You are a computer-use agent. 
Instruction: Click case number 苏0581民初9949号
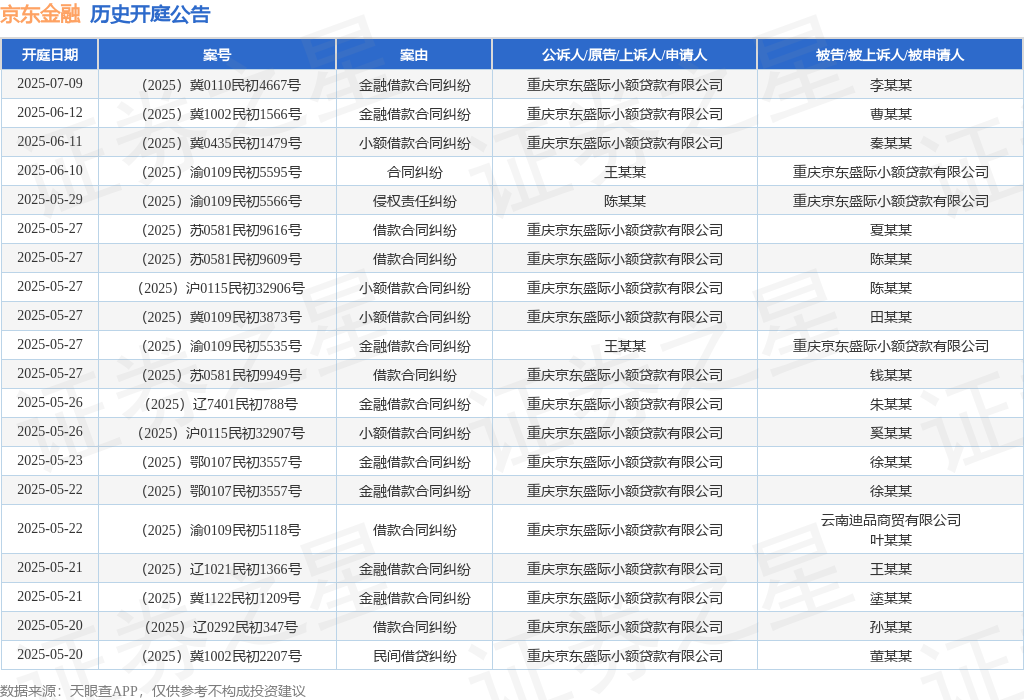(221, 375)
